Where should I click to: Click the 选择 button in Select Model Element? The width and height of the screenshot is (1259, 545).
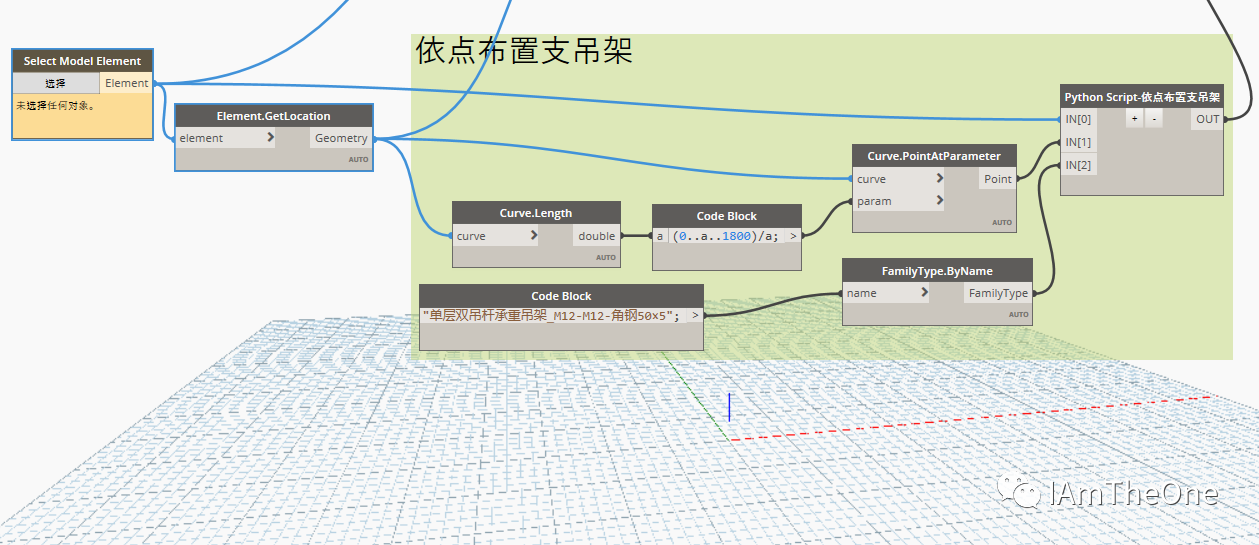pos(56,83)
